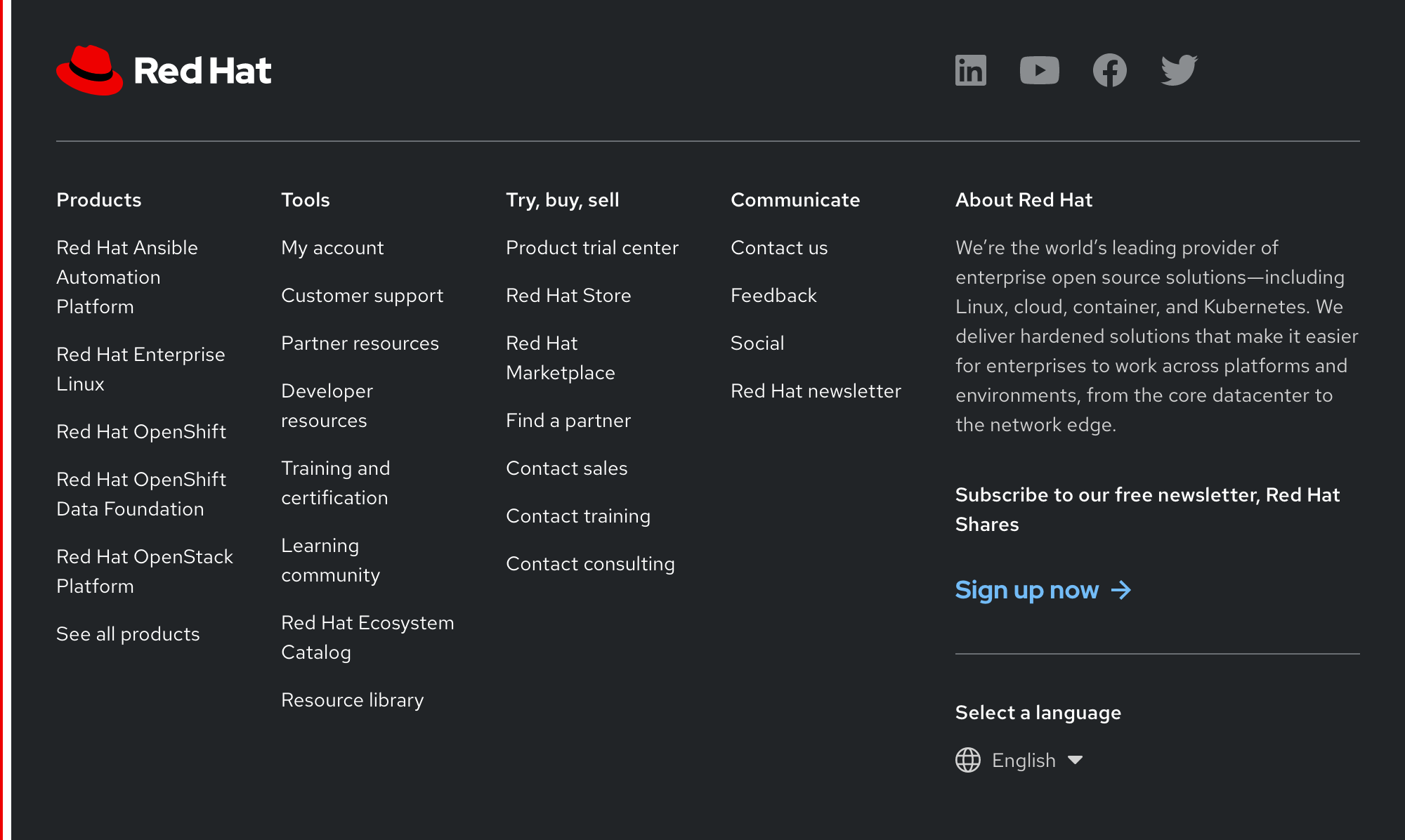This screenshot has height=840, width=1405.
Task: Visit Red Hat's YouTube channel
Action: 1040,70
